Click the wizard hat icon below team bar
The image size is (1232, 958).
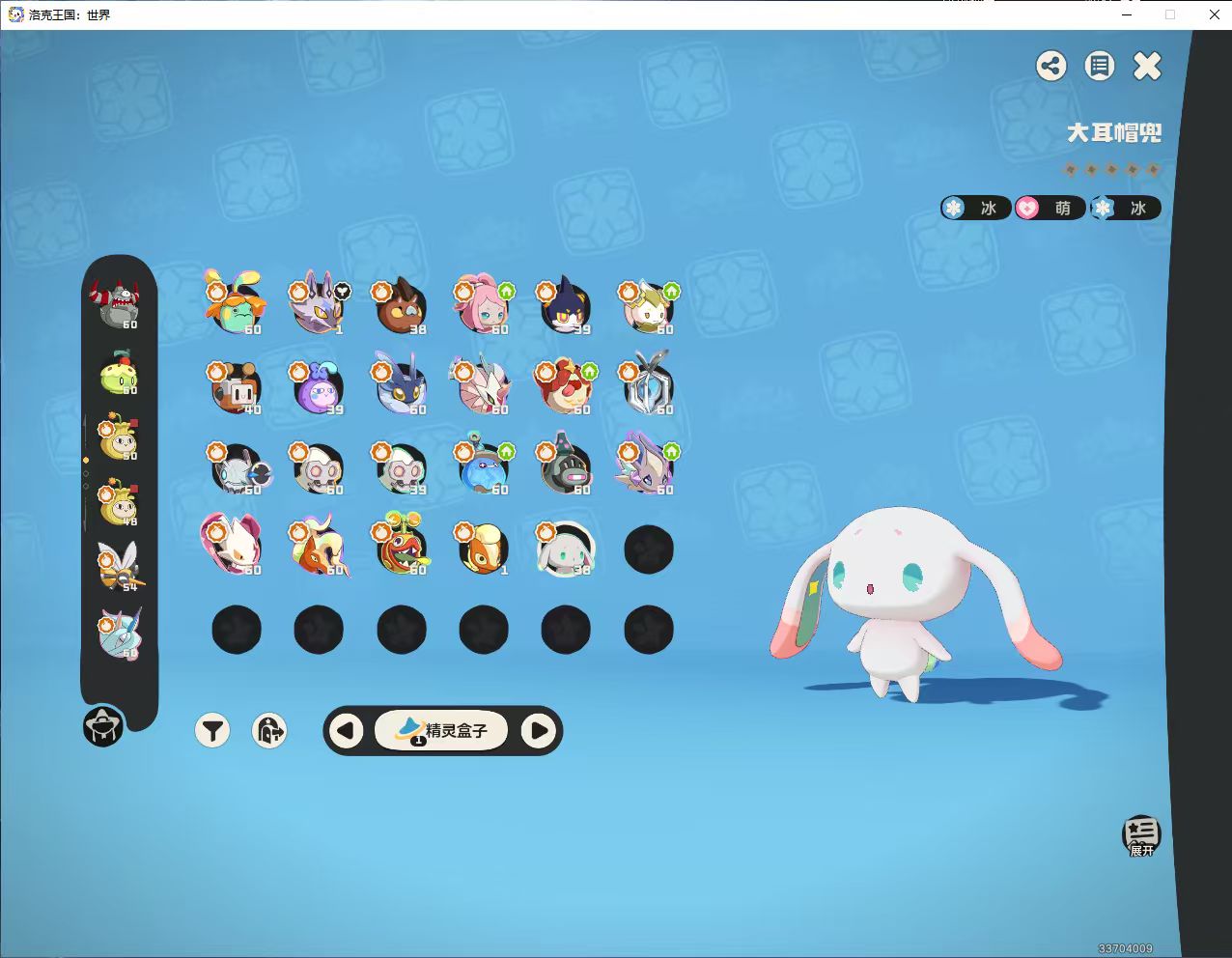pyautogui.click(x=102, y=726)
